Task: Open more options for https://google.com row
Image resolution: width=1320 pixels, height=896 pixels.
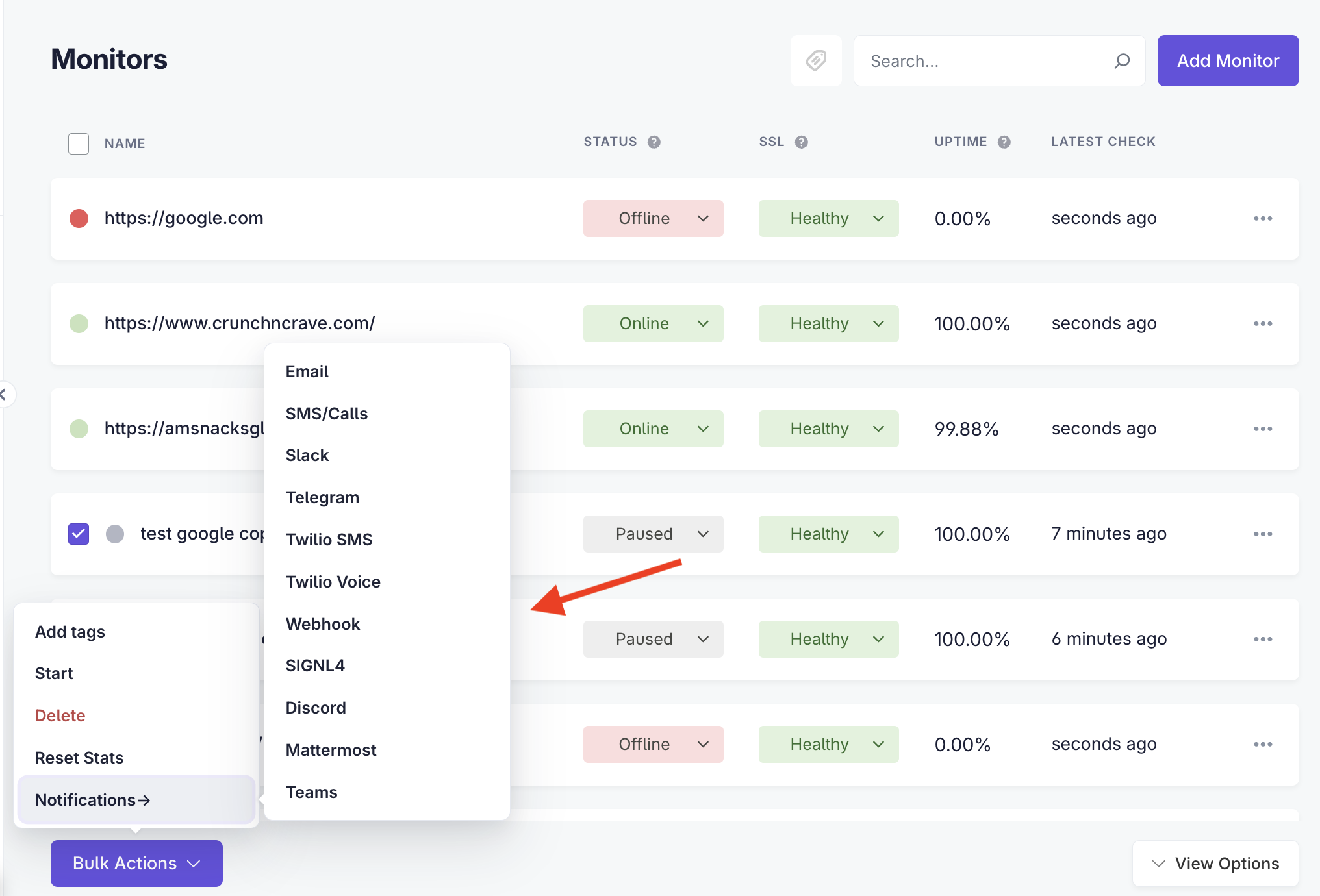Action: tap(1263, 219)
